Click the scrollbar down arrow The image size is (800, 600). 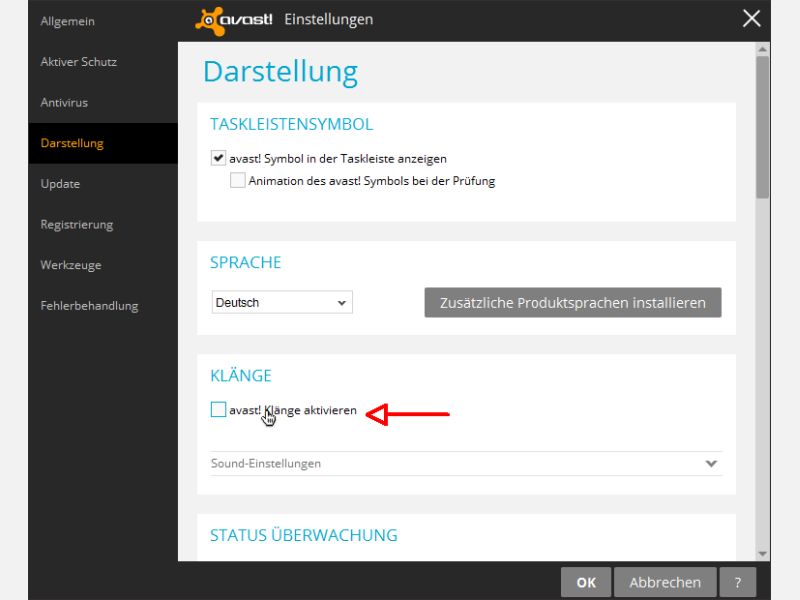(763, 554)
